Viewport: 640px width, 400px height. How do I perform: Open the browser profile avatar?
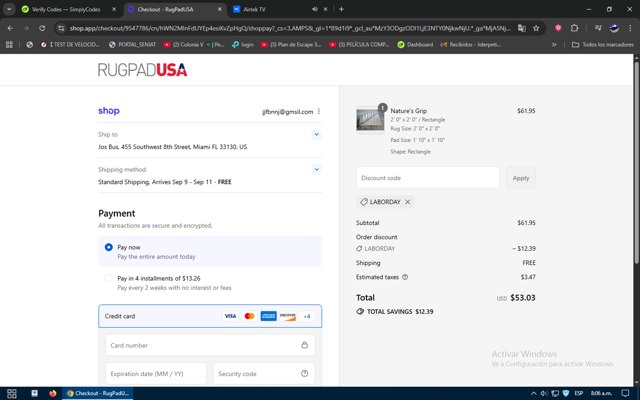tap(614, 28)
